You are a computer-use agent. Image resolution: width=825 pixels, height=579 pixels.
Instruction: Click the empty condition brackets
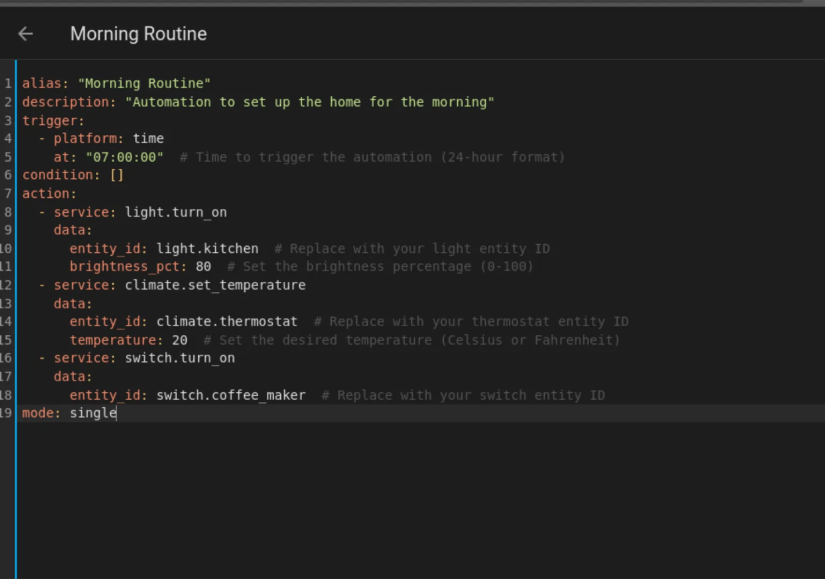point(117,175)
